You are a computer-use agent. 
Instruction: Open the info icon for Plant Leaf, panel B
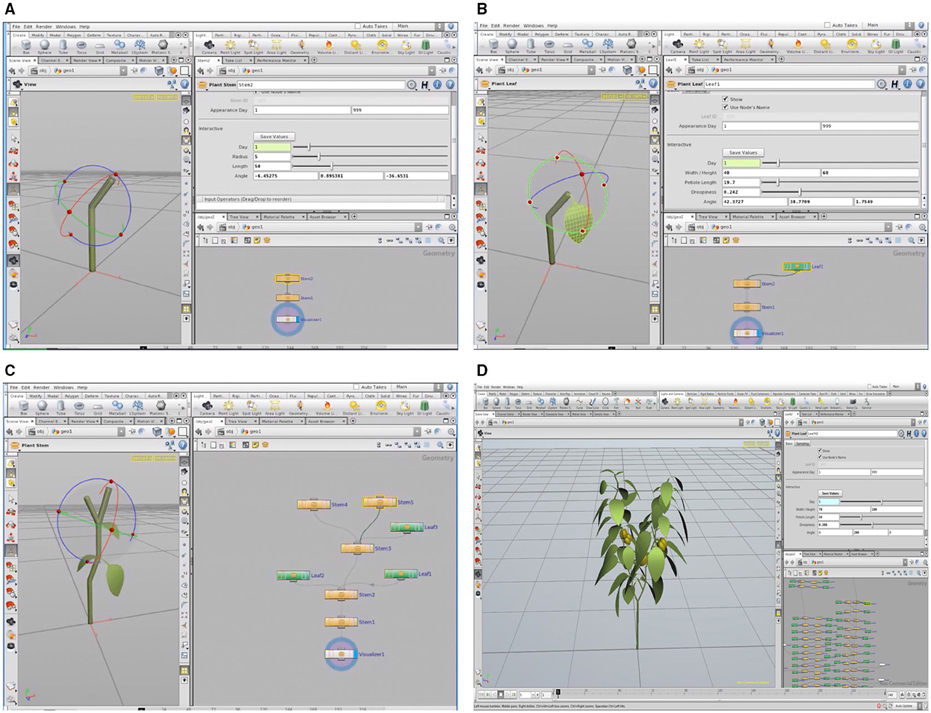coord(908,84)
